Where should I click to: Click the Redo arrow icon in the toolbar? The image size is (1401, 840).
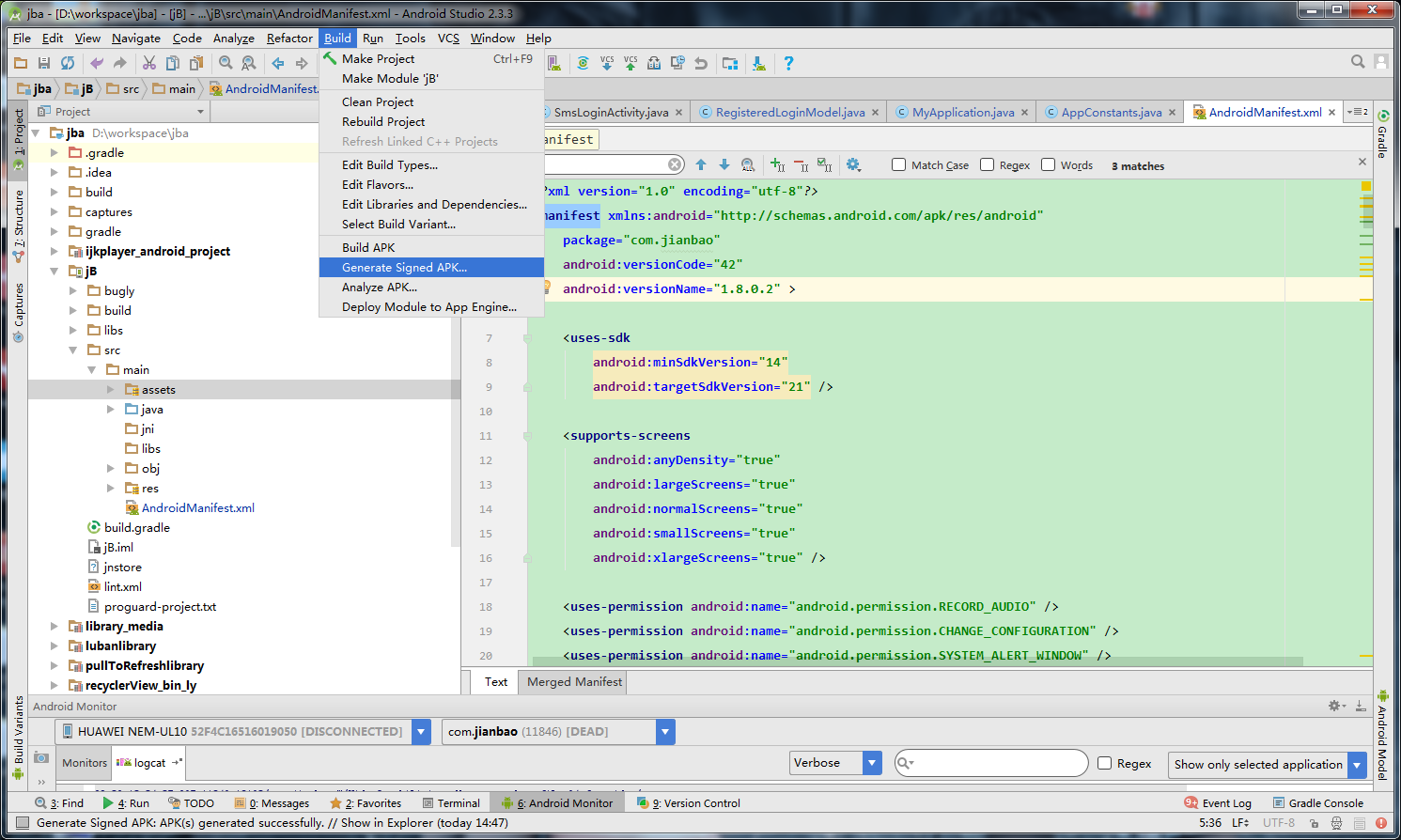[120, 63]
